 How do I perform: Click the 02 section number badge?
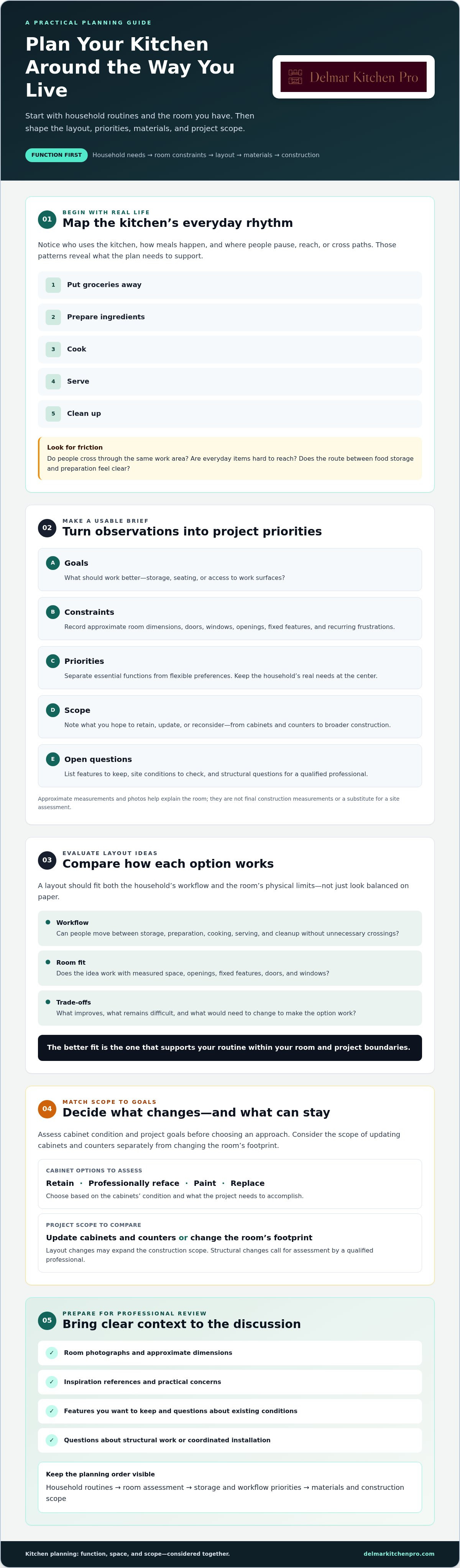[x=47, y=528]
